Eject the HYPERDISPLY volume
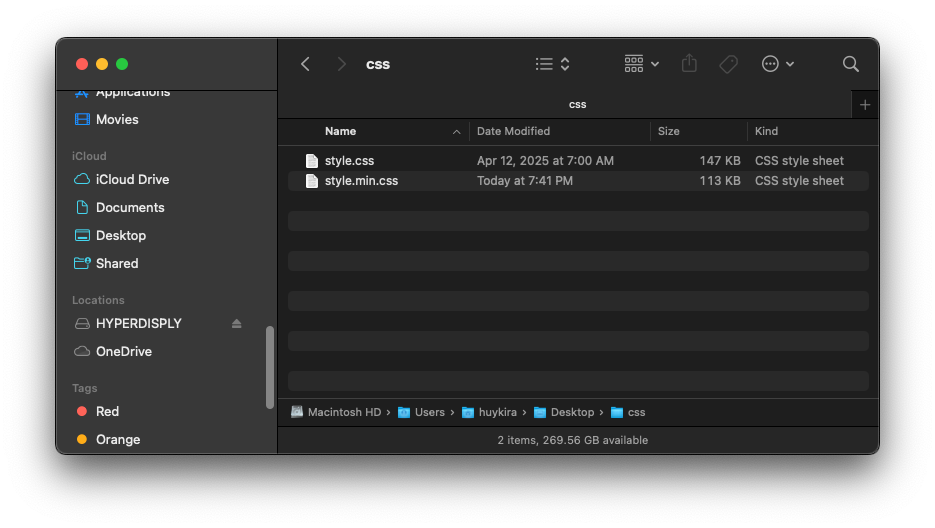The image size is (935, 528). tap(237, 324)
